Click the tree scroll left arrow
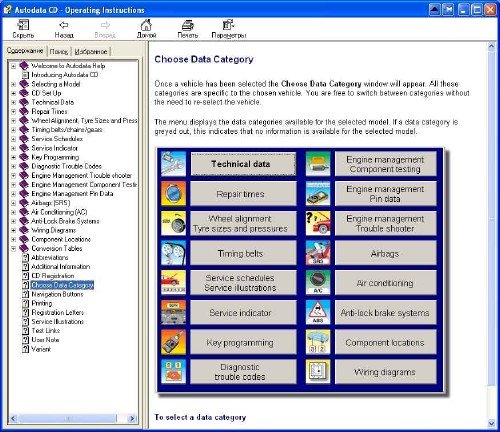500x432 pixels. click(x=13, y=418)
